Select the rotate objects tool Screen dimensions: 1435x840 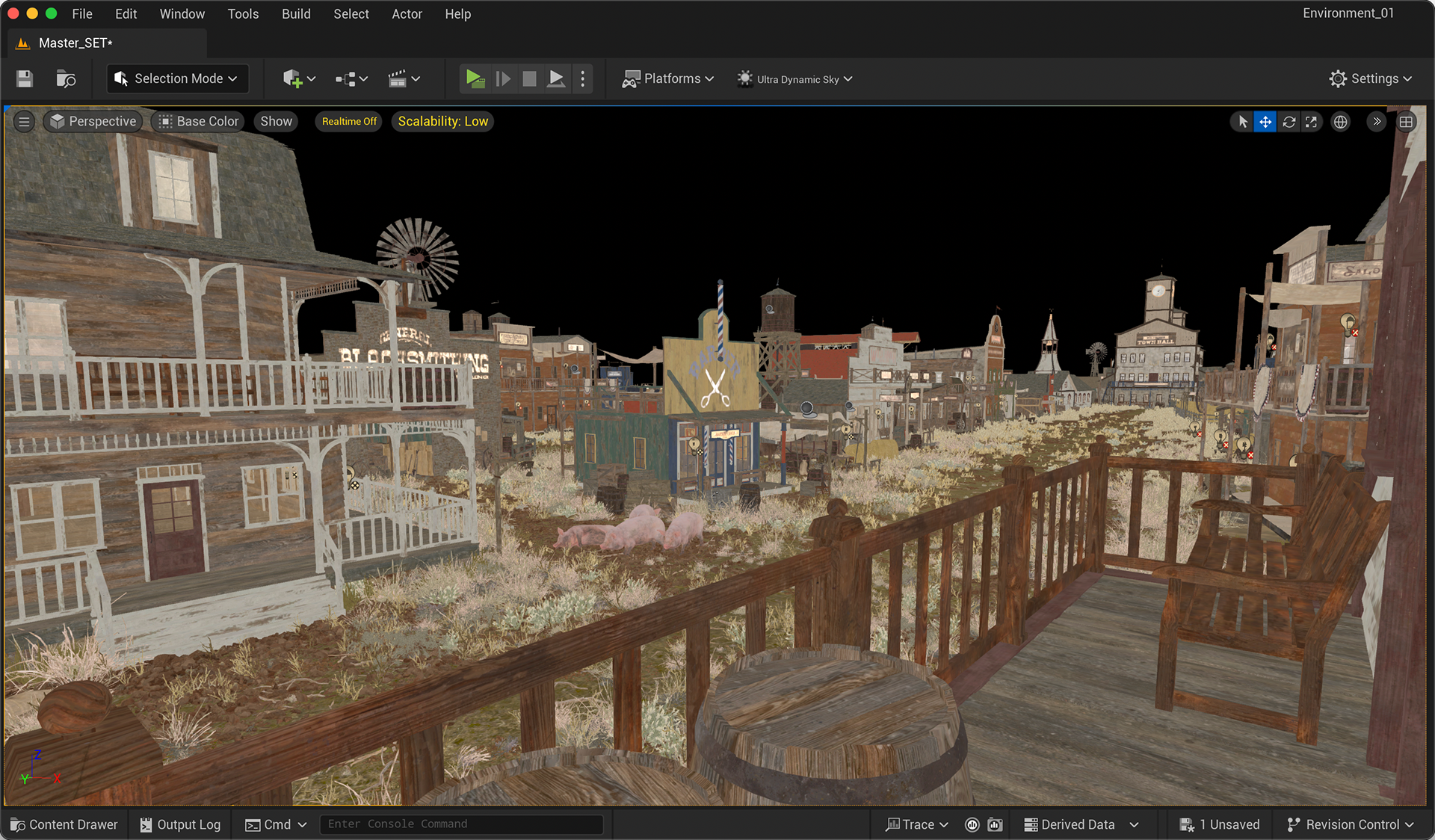[x=1289, y=122]
